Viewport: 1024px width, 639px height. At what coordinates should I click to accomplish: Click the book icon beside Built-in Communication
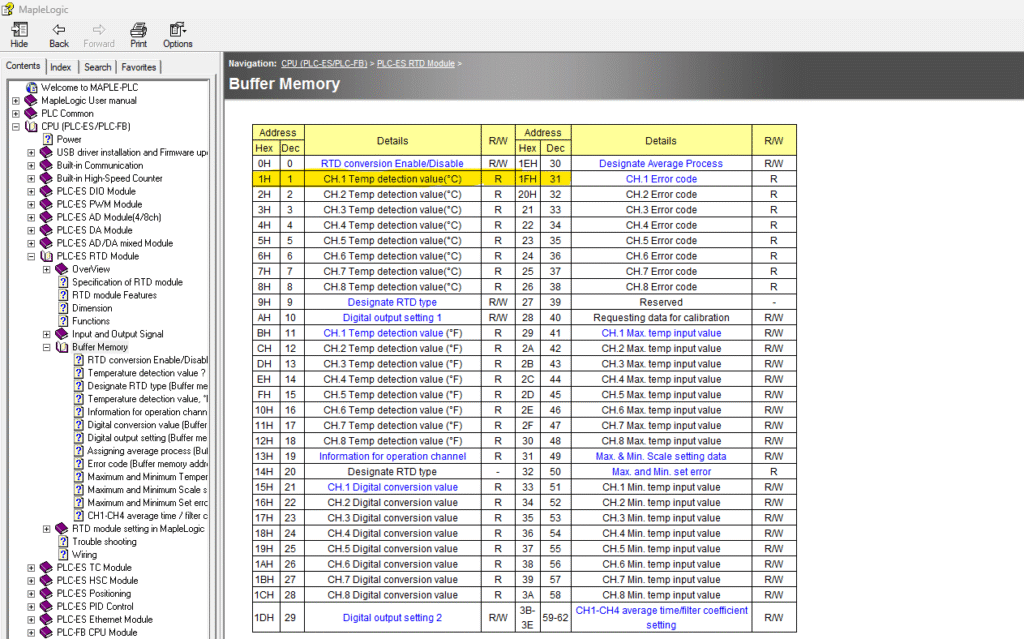[46, 165]
